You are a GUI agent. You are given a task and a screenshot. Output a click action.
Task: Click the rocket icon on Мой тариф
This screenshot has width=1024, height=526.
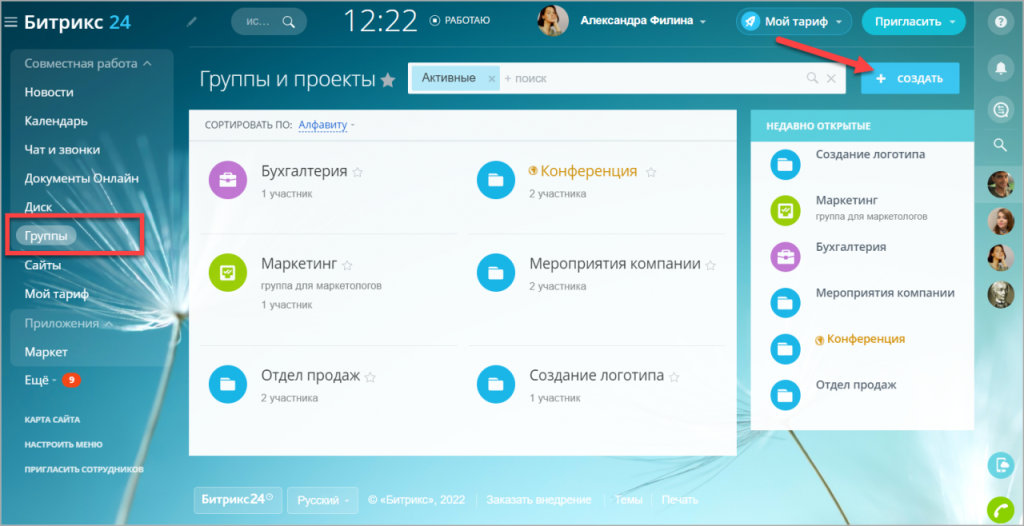(750, 22)
